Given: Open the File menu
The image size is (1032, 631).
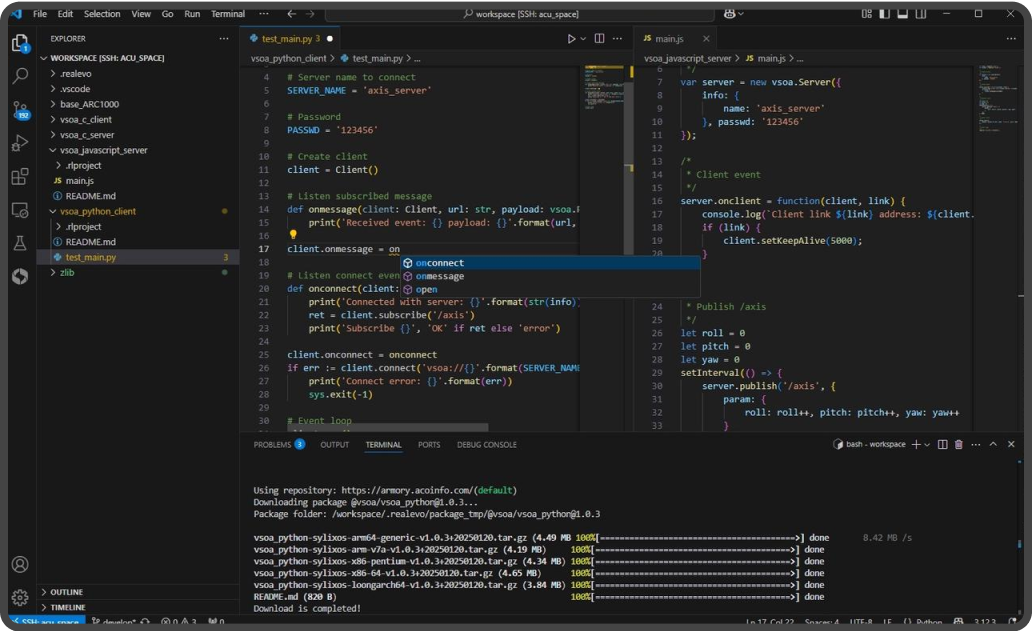Looking at the screenshot, I should click(x=39, y=14).
